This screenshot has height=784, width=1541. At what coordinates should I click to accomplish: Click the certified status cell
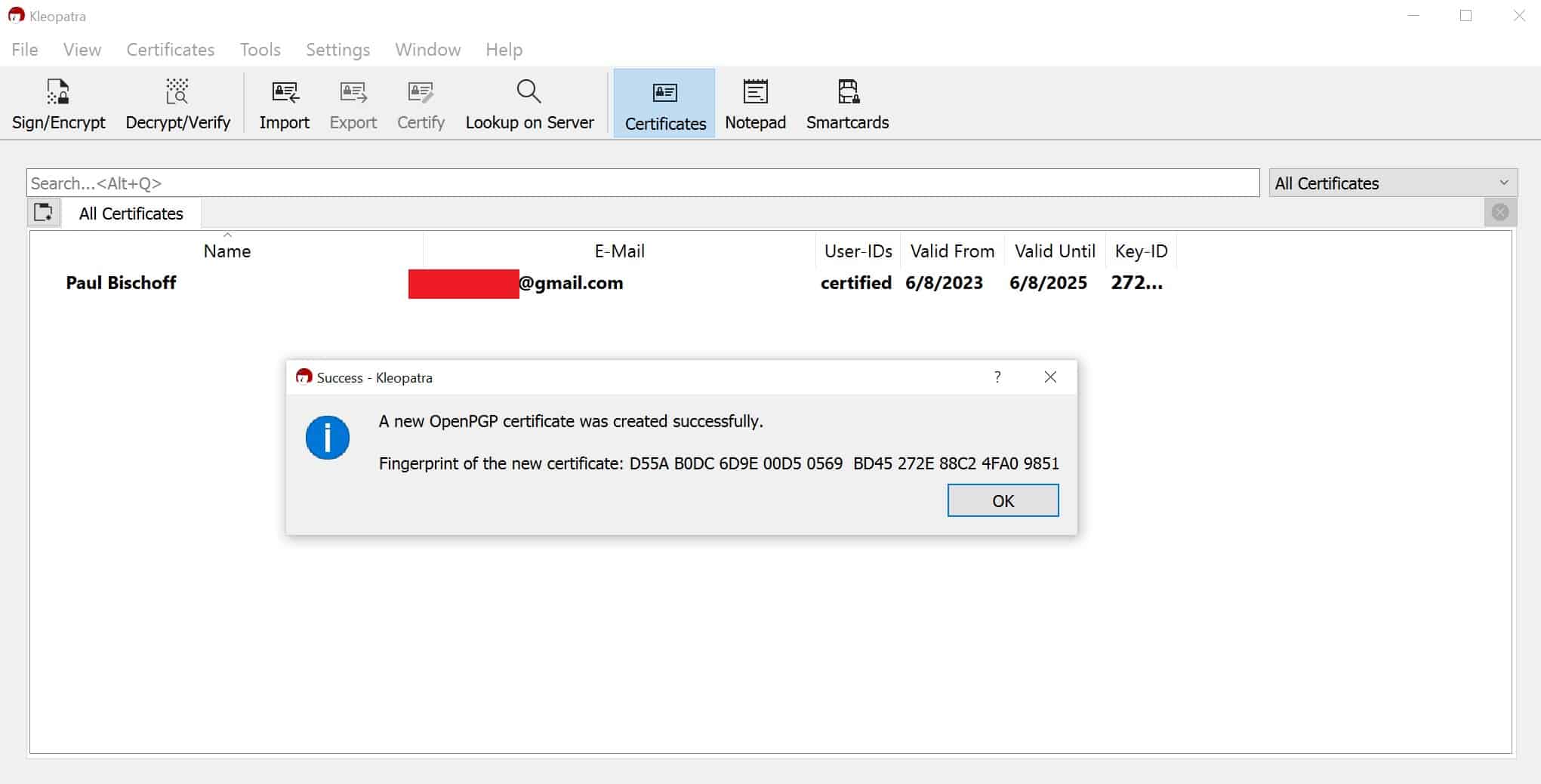pyautogui.click(x=856, y=283)
